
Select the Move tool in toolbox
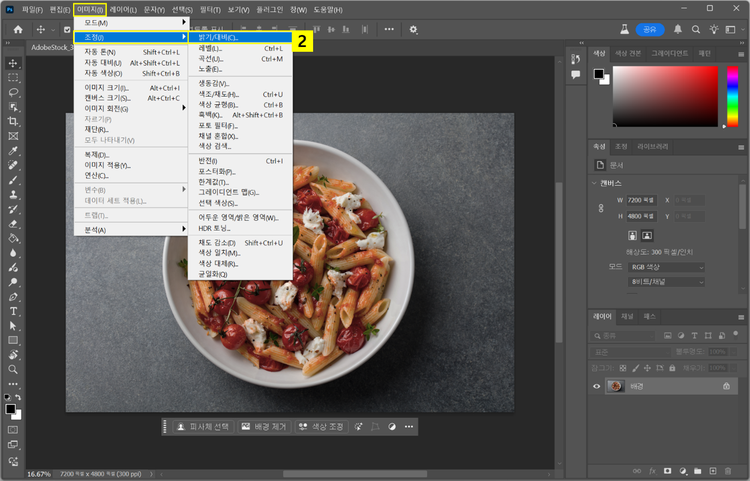point(13,63)
